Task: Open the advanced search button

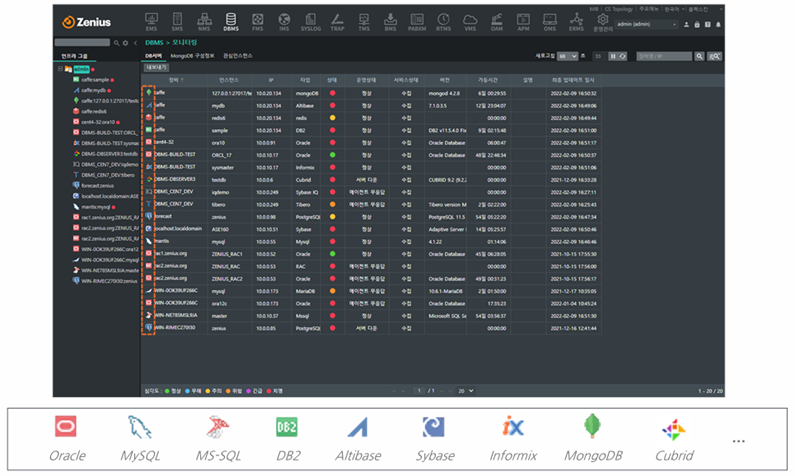Action: [x=714, y=56]
